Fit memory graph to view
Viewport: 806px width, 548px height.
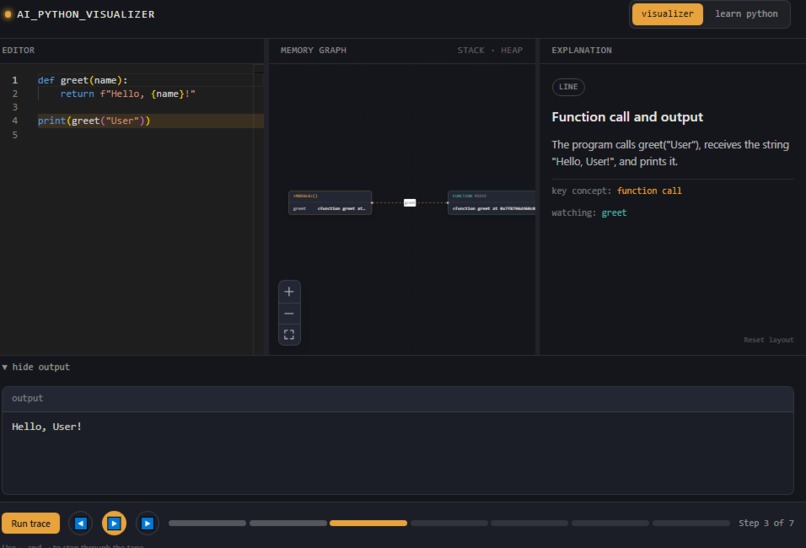[289, 335]
